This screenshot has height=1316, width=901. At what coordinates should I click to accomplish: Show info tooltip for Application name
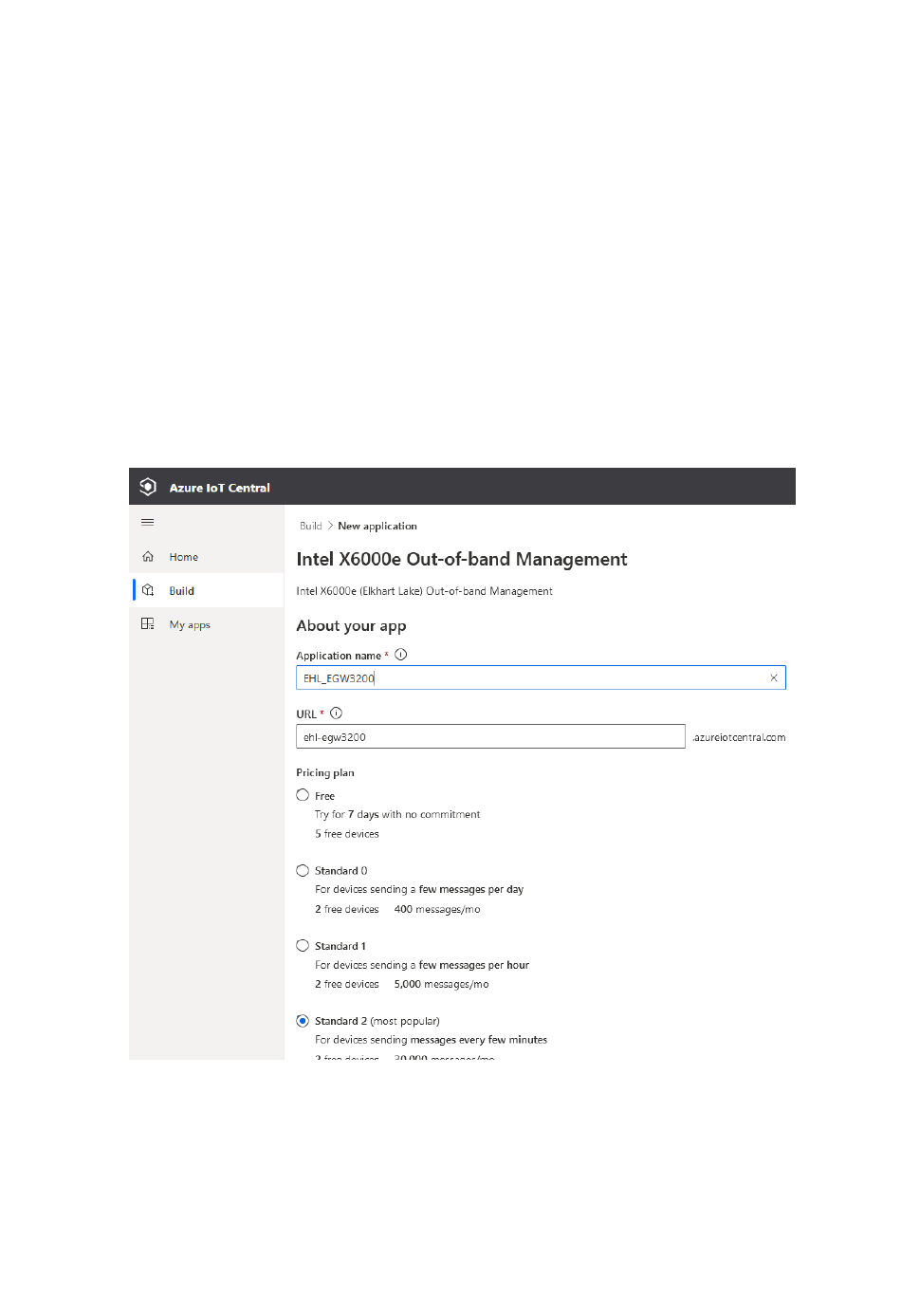pyautogui.click(x=401, y=655)
